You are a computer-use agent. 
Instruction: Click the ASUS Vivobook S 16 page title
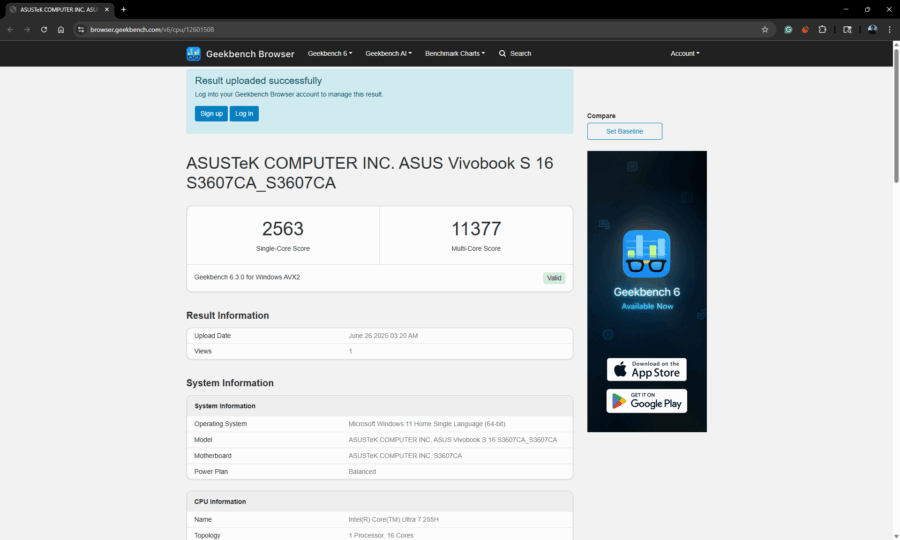(x=370, y=173)
